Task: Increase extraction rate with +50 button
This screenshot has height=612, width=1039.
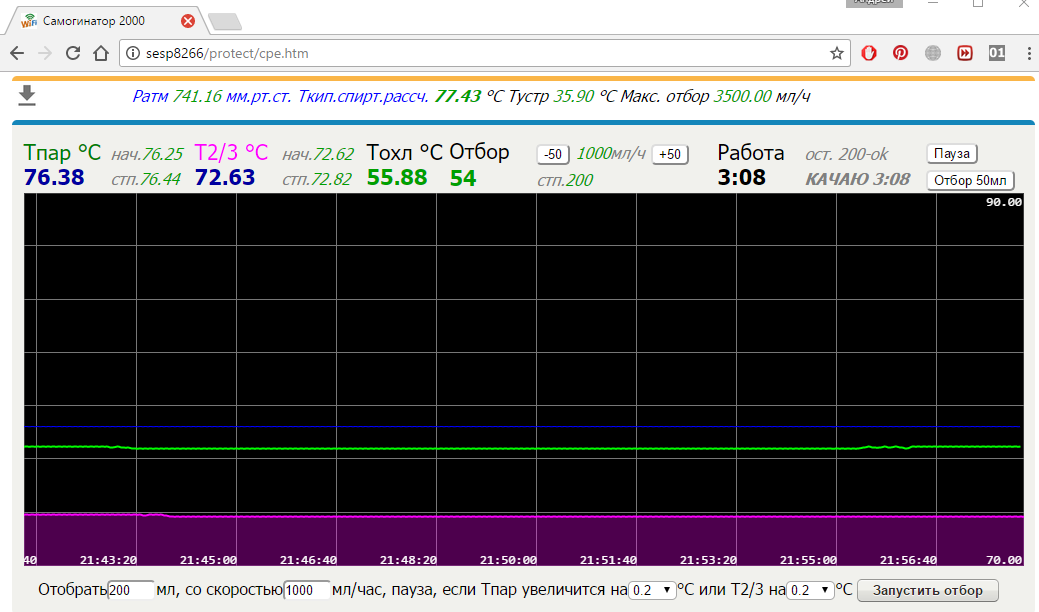Action: [670, 154]
